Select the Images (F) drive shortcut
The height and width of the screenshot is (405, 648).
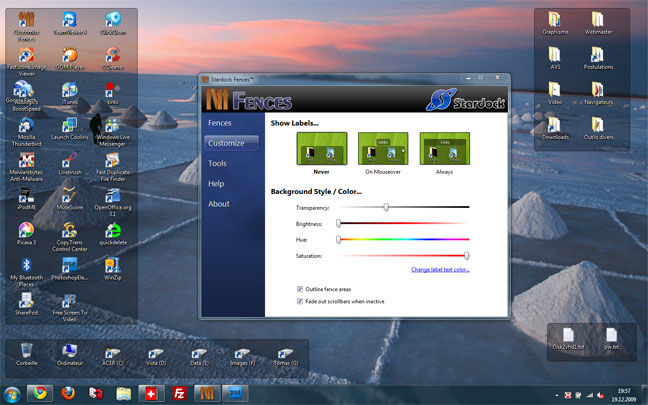243,357
